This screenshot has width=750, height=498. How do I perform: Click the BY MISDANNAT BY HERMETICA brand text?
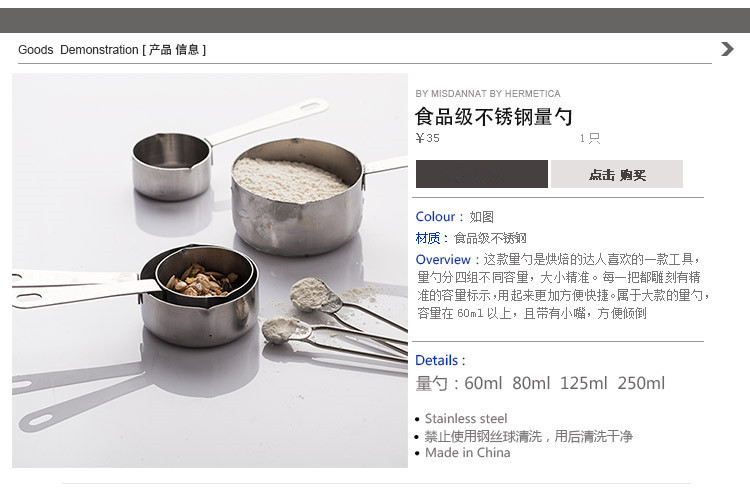point(488,93)
